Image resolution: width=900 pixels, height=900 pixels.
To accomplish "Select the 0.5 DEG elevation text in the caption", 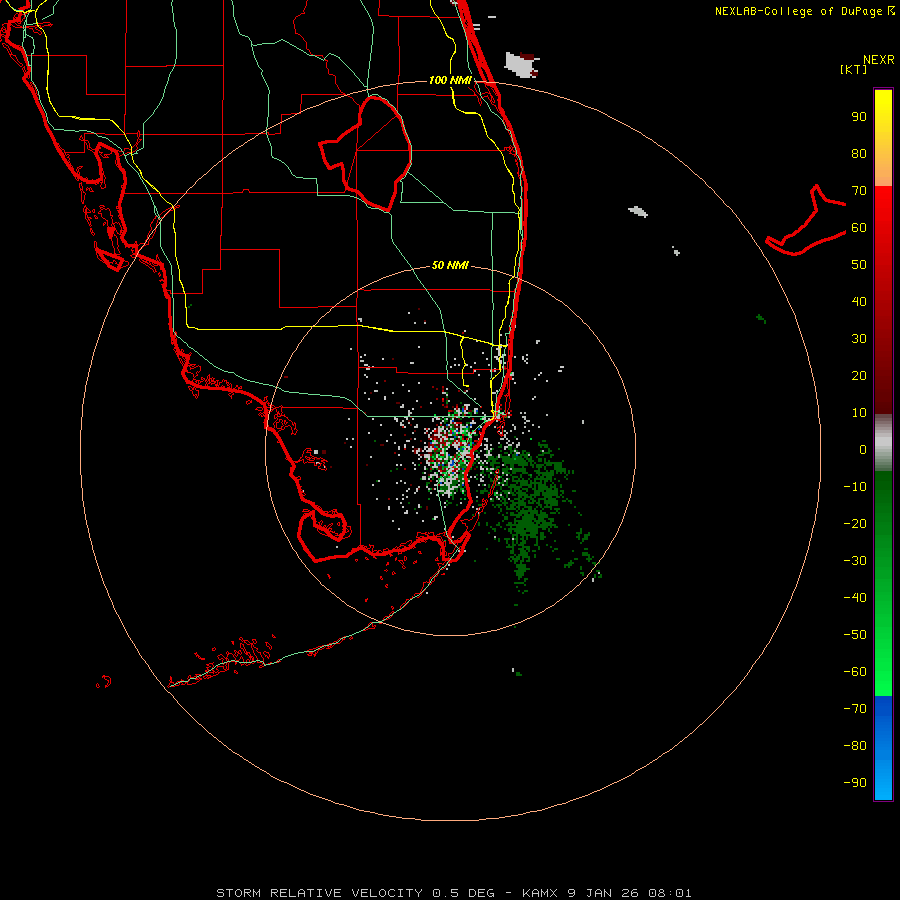I will tap(463, 893).
